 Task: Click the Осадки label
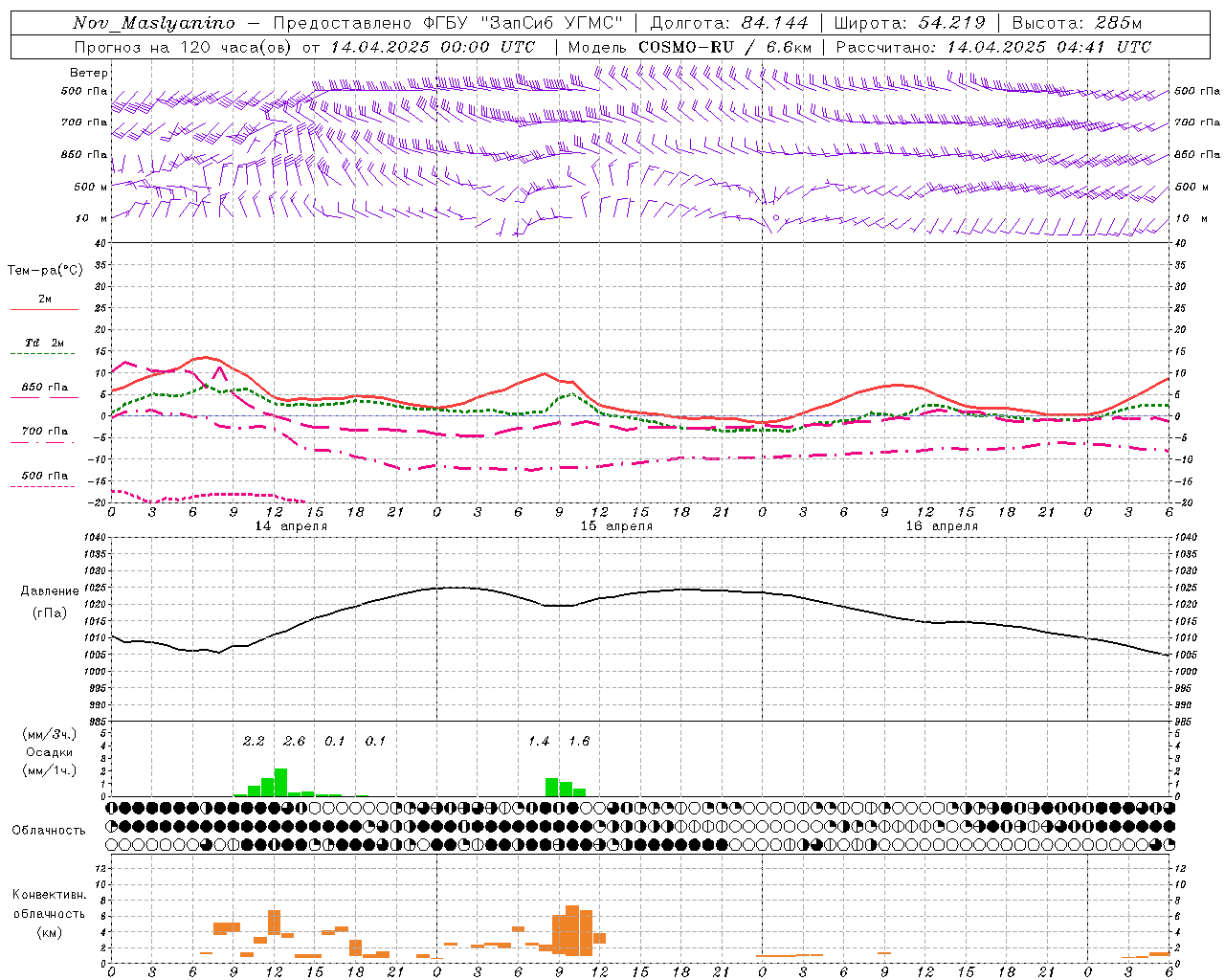[x=49, y=753]
